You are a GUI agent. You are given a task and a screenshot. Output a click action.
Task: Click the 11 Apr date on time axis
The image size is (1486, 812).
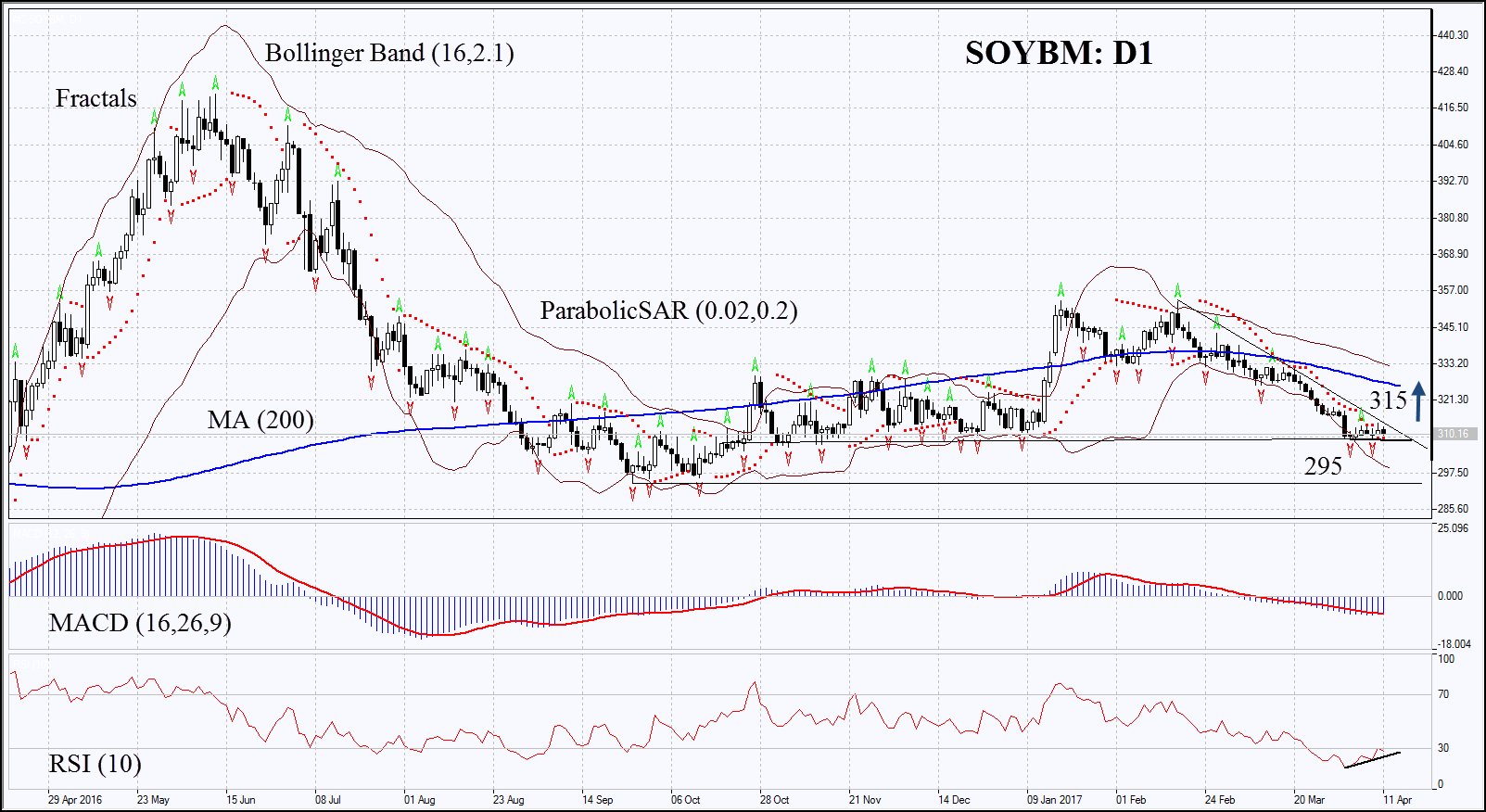point(1397,799)
